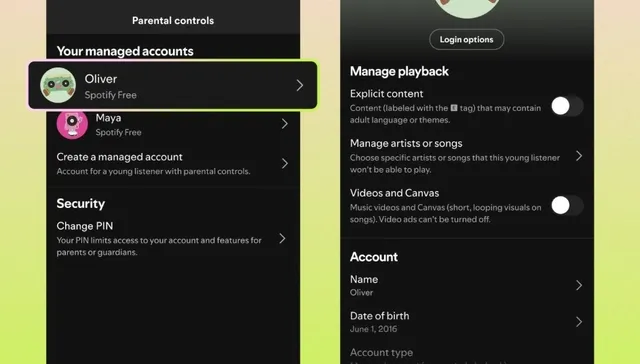Viewport: 640px width, 364px height.
Task: Select description 'Account for a young listener'
Action: point(153,171)
